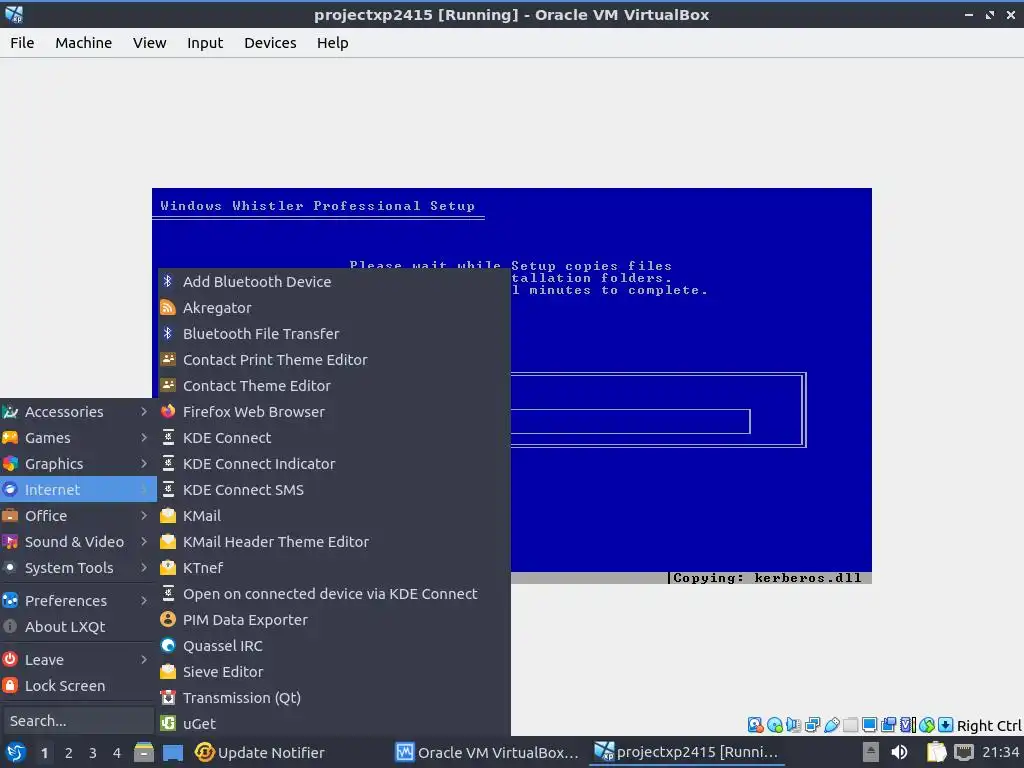The height and width of the screenshot is (768, 1024).
Task: Open the removable media eject tray icon
Action: 870,752
